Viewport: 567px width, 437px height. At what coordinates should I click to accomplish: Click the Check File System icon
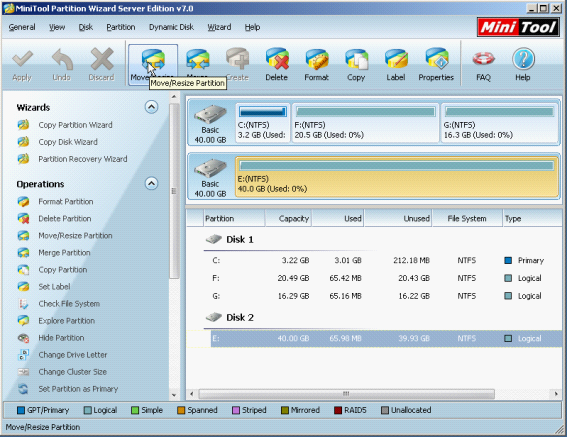(24, 304)
